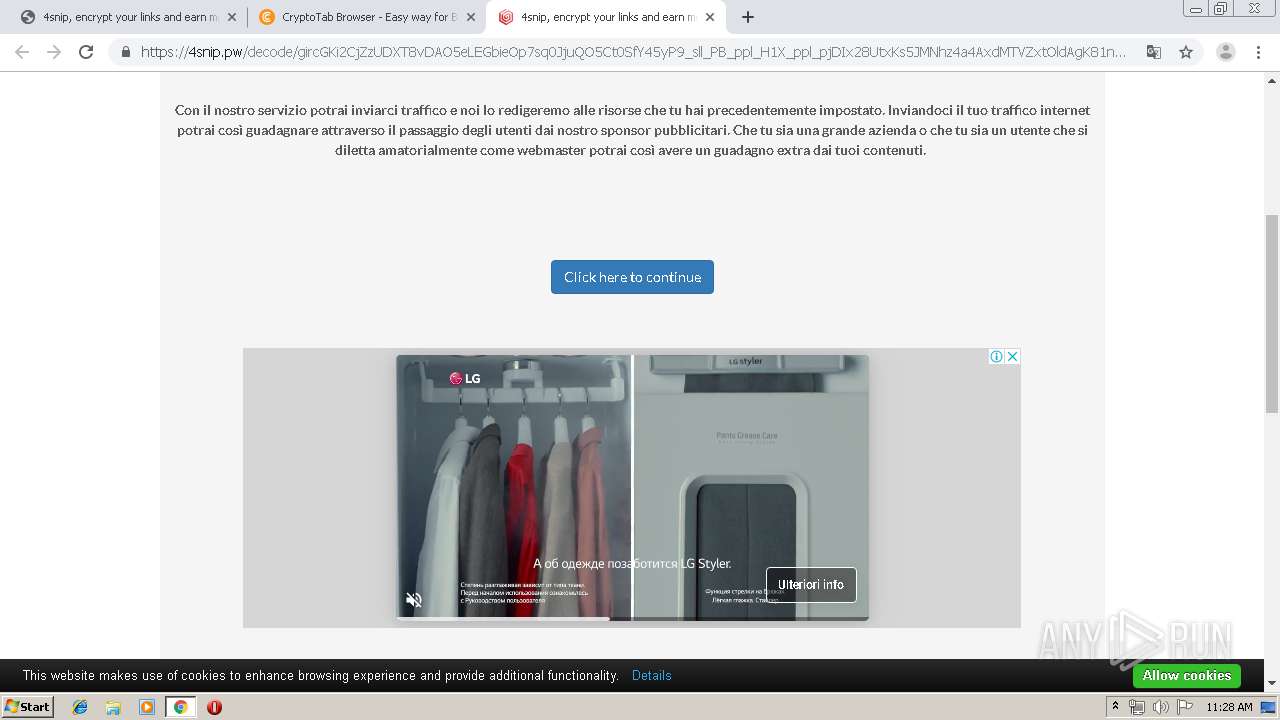Click the LG logo in the ad
This screenshot has height=720, width=1280.
[x=465, y=379]
